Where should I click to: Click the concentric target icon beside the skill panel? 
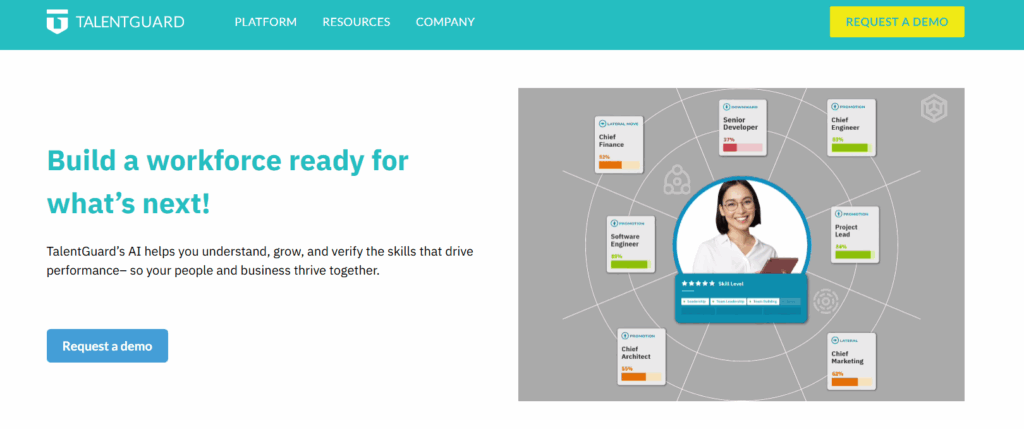coord(824,299)
